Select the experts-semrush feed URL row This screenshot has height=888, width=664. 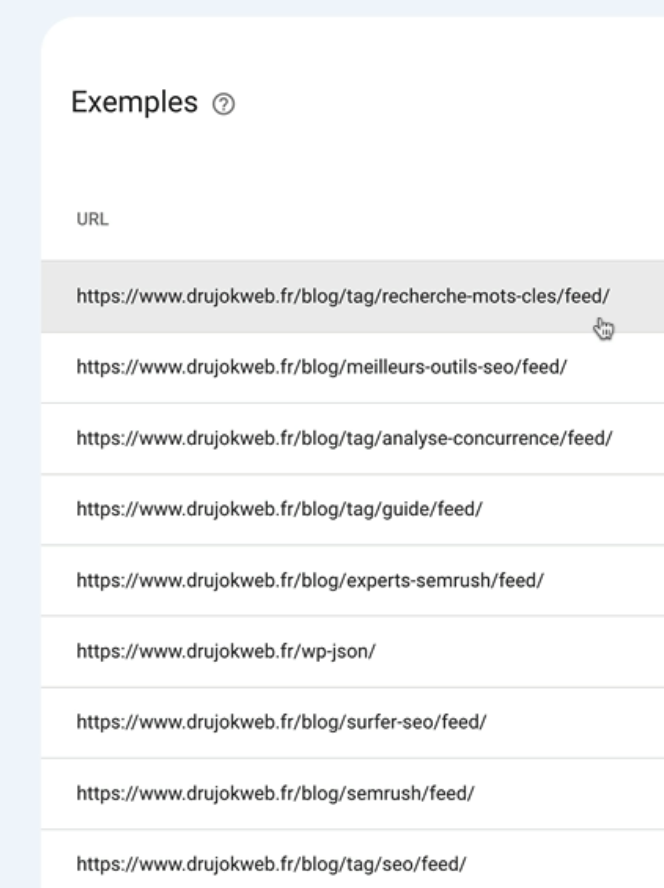coord(352,580)
